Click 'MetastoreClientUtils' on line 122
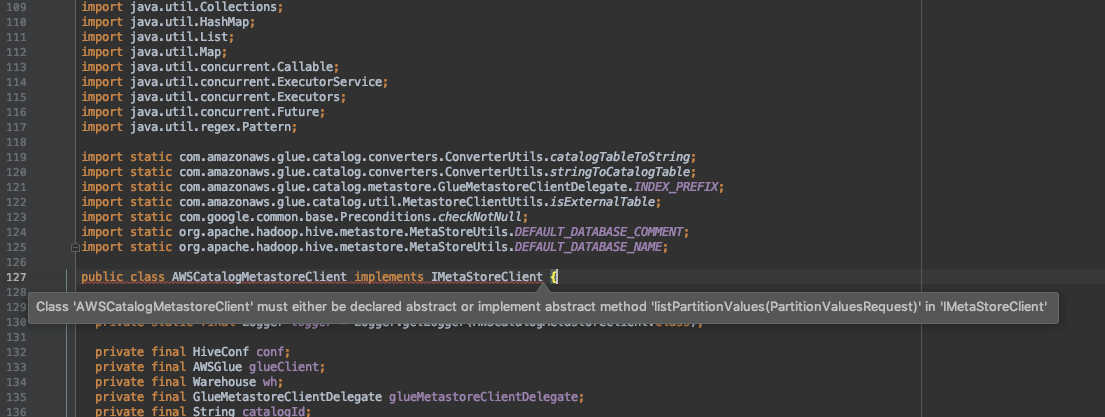 coord(473,201)
